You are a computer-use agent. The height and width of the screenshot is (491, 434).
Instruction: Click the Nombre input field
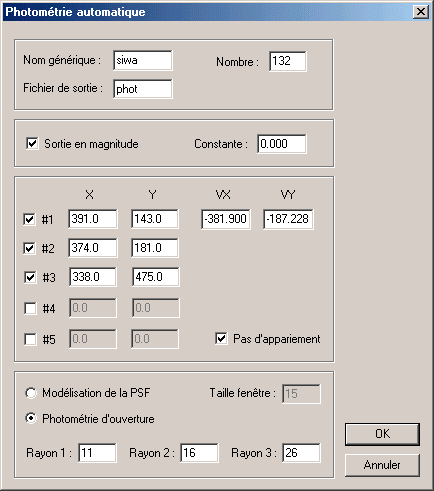[x=287, y=61]
